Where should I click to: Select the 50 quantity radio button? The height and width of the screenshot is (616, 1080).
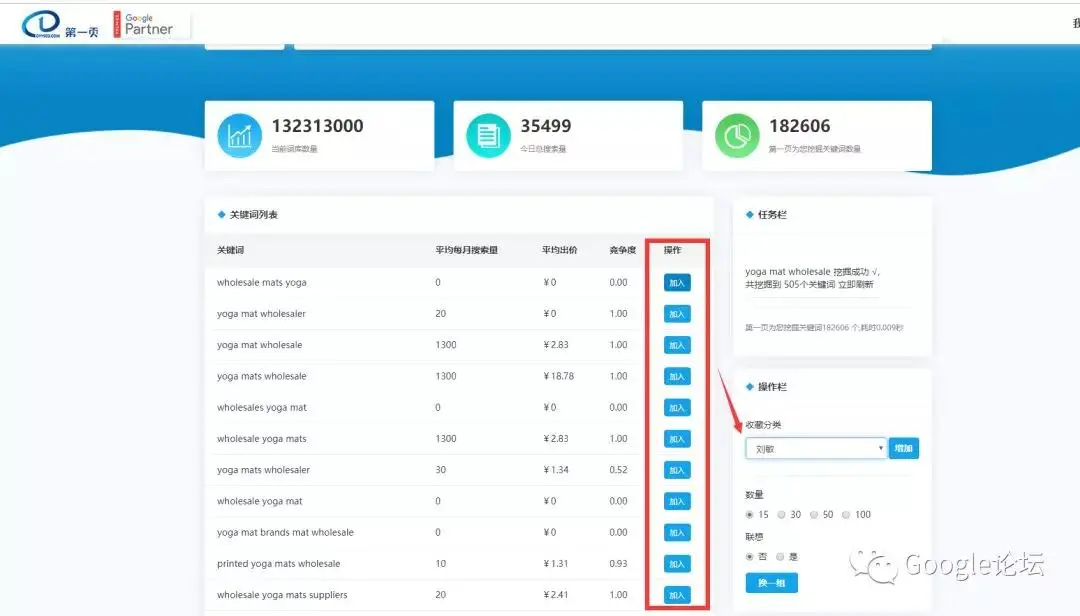(814, 515)
